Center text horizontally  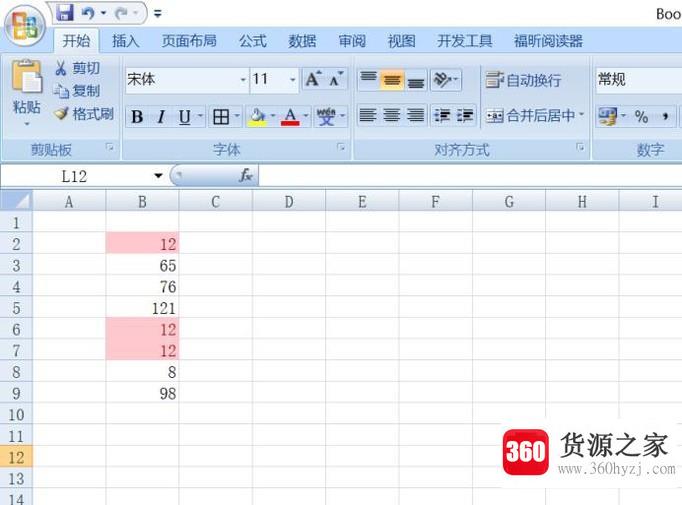pos(392,116)
